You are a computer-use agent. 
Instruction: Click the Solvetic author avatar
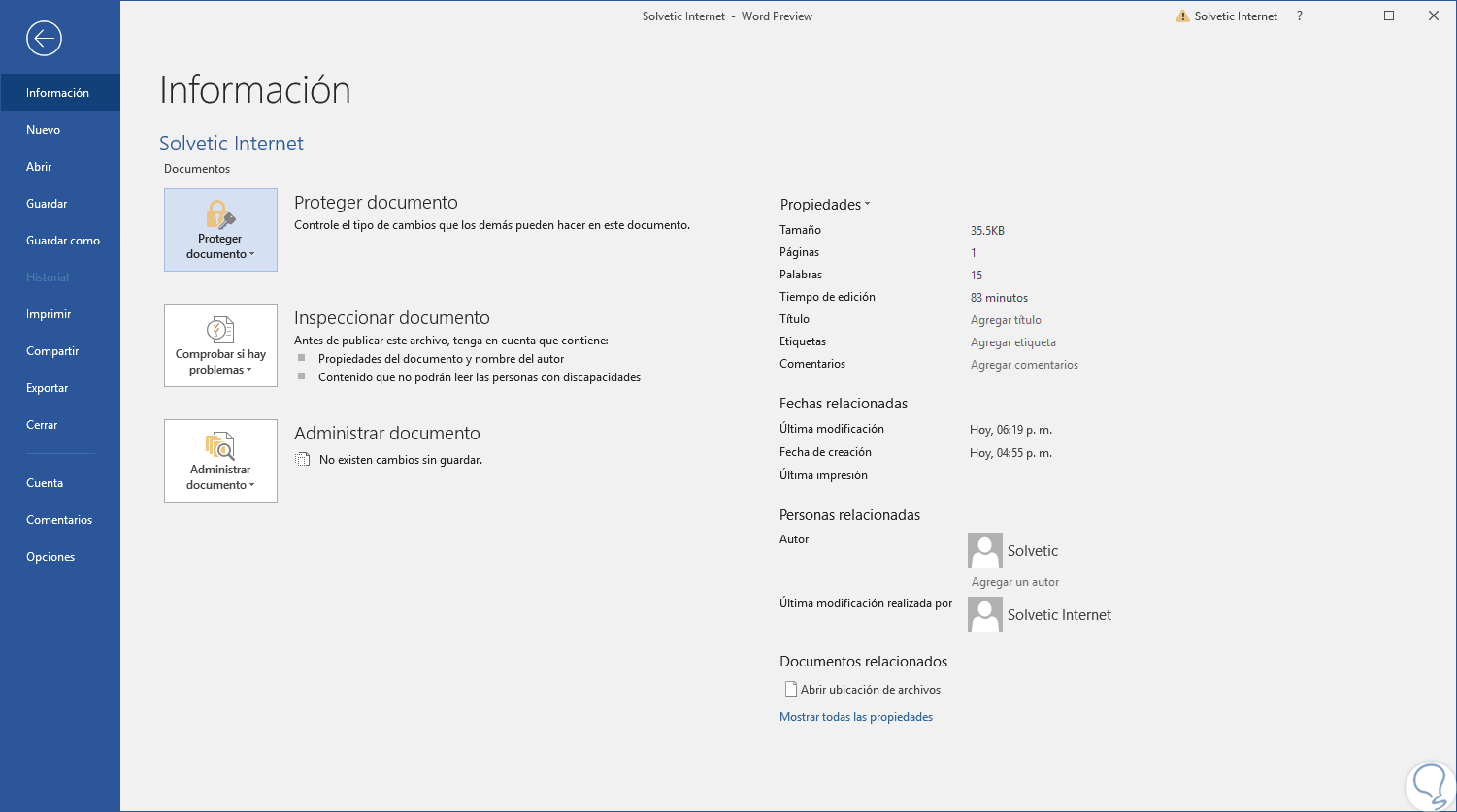point(985,550)
